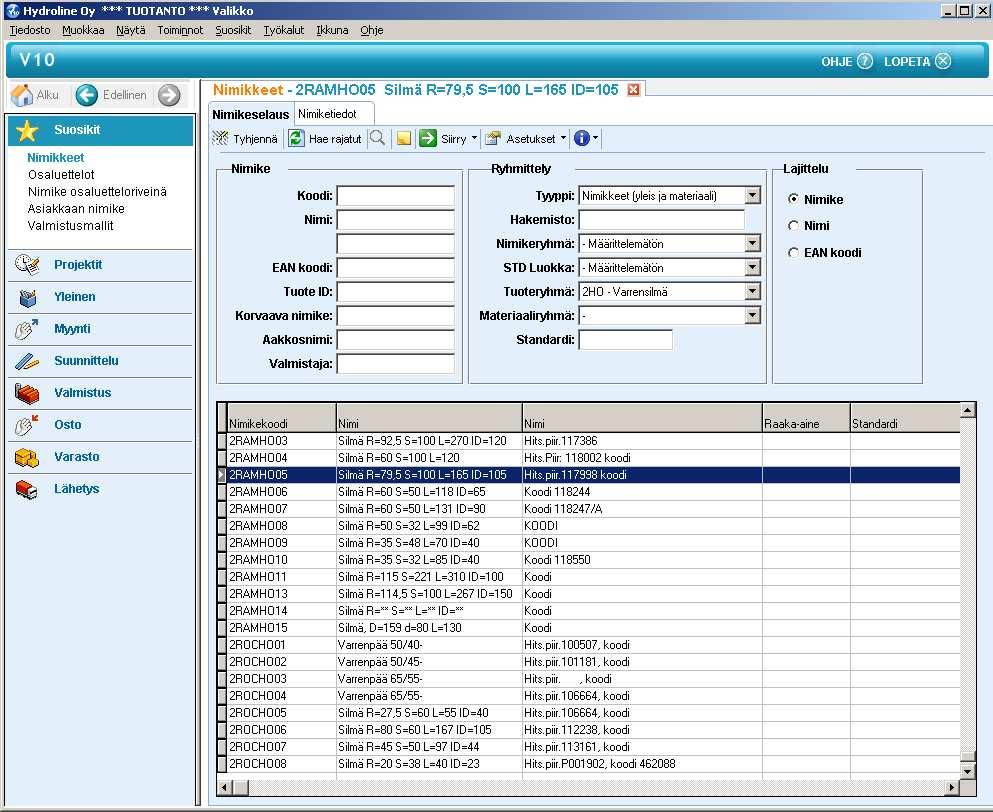Select row 2ROCHO08 in the table

589,764
